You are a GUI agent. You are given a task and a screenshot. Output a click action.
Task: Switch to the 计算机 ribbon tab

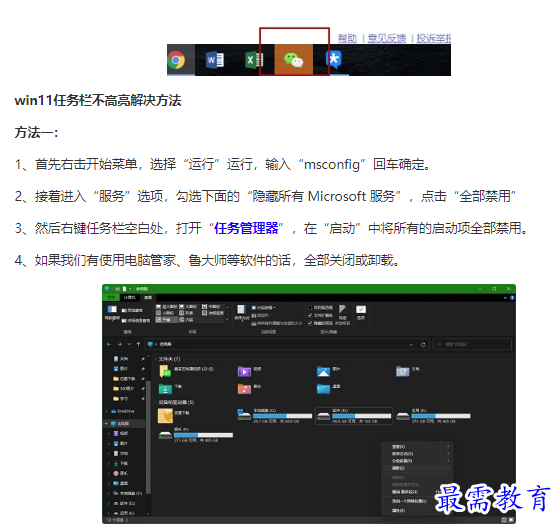(x=130, y=297)
